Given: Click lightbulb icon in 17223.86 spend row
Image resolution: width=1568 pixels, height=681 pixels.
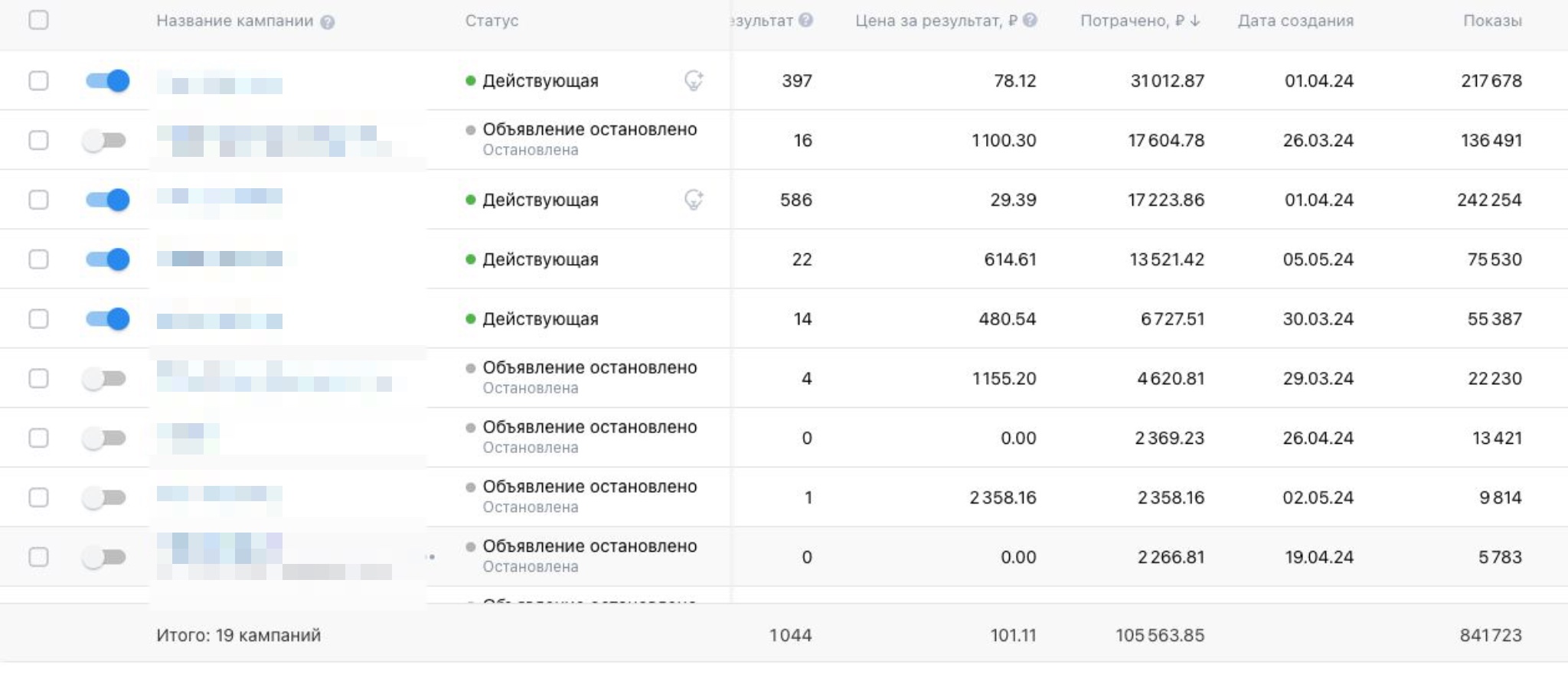Looking at the screenshot, I should [694, 200].
